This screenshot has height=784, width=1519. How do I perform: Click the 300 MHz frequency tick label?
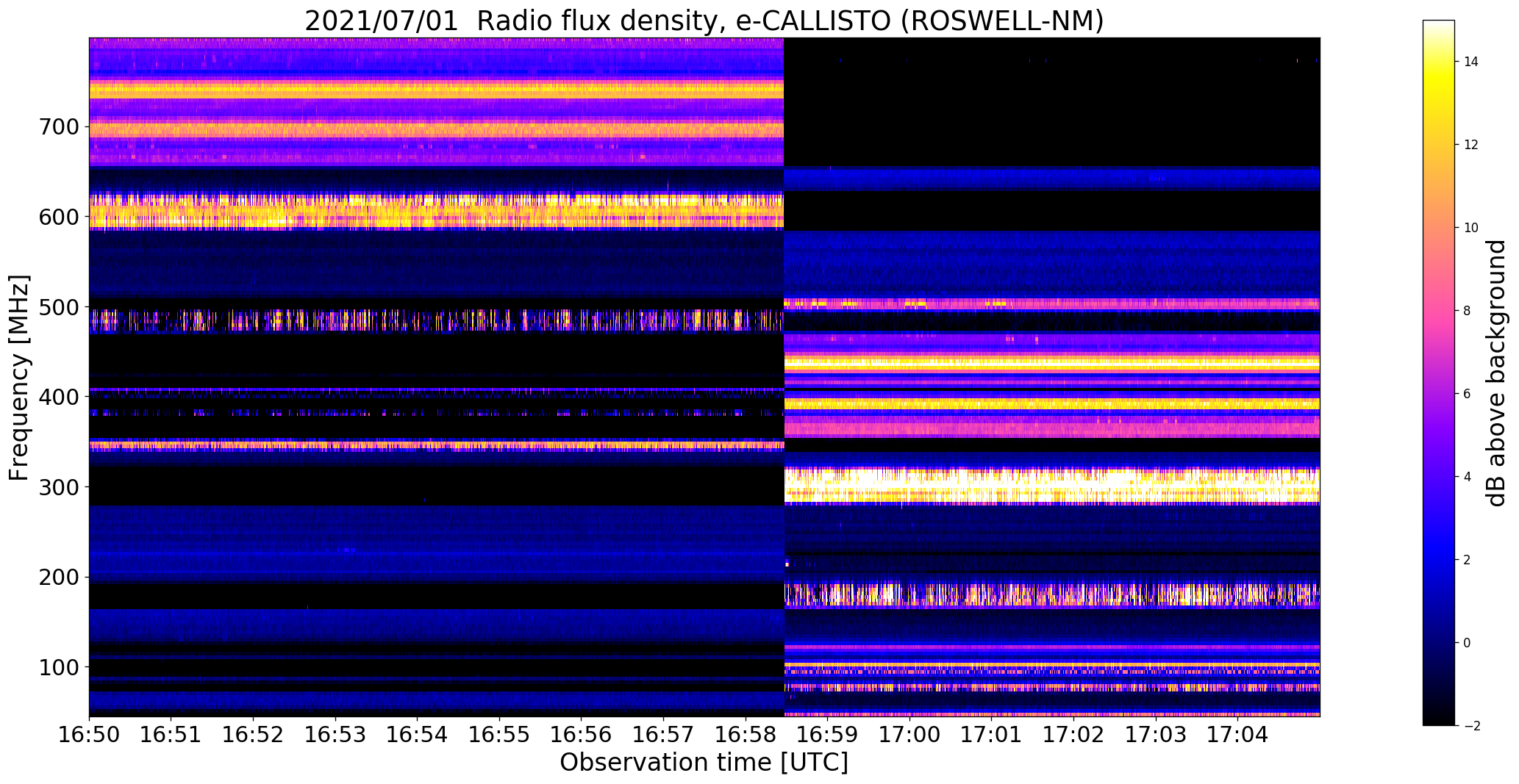pos(57,487)
